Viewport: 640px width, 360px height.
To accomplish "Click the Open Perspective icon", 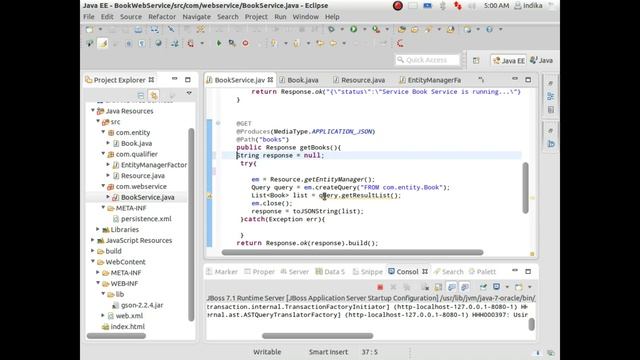I will pyautogui.click(x=476, y=60).
